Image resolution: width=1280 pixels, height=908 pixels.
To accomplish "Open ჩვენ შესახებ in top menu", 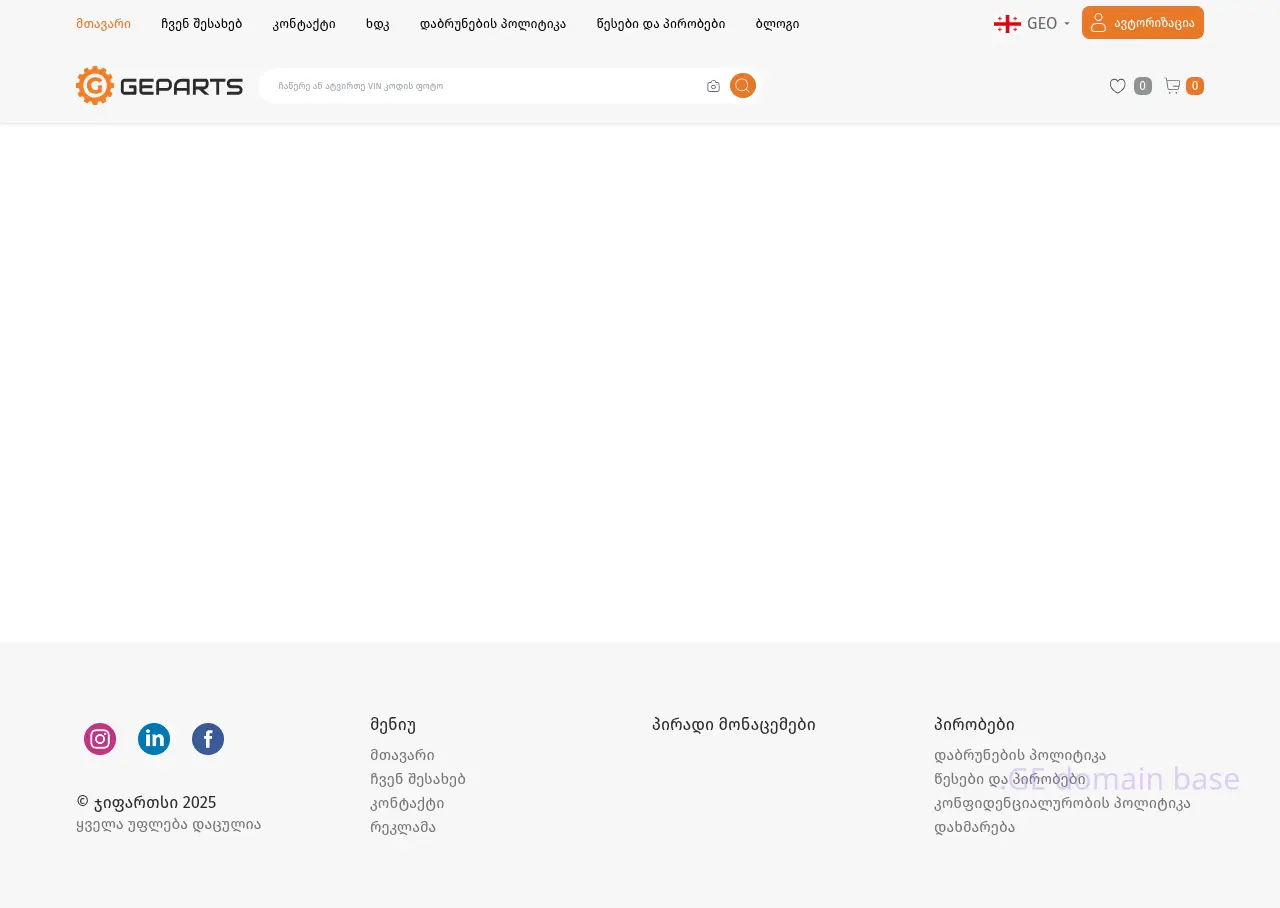I will pos(201,24).
